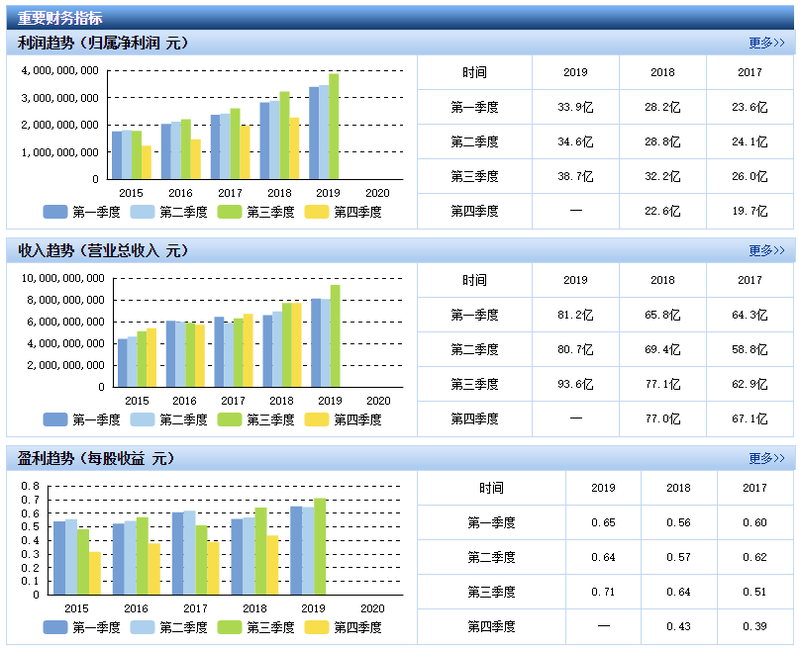
Task: Select the 0.71 earnings-per-share cell
Action: point(603,592)
